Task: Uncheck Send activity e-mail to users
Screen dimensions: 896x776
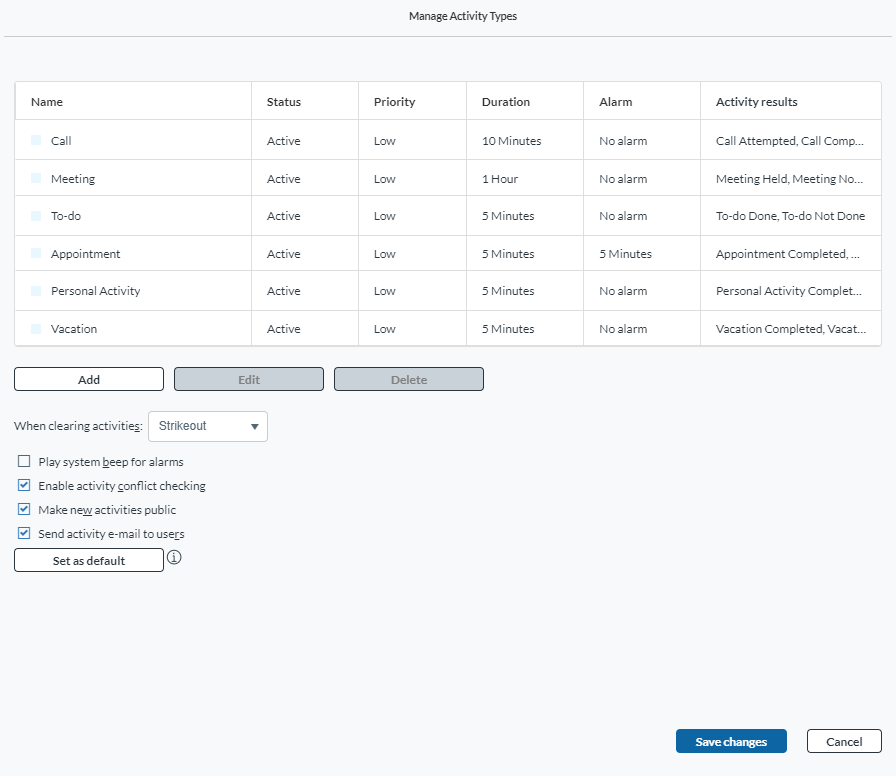Action: click(x=24, y=533)
